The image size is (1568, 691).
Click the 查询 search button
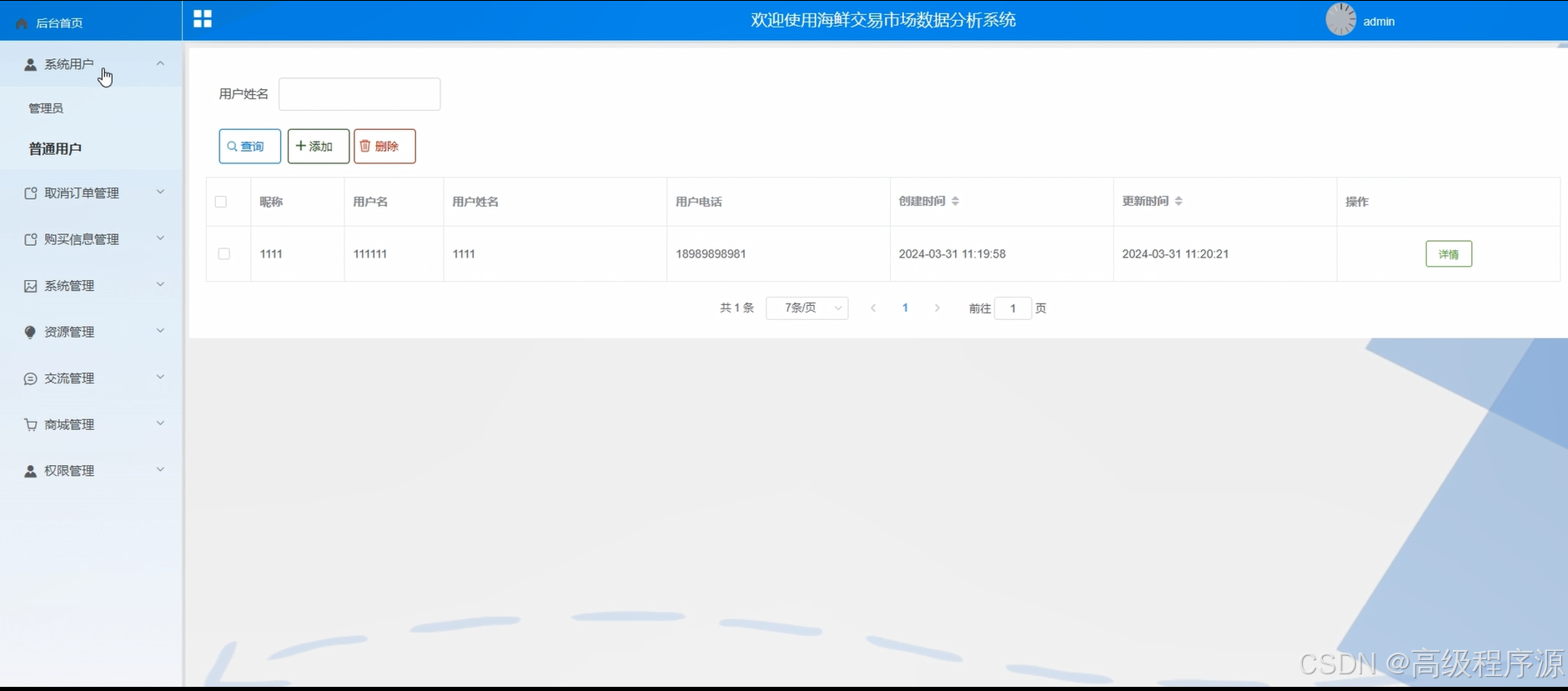point(250,147)
